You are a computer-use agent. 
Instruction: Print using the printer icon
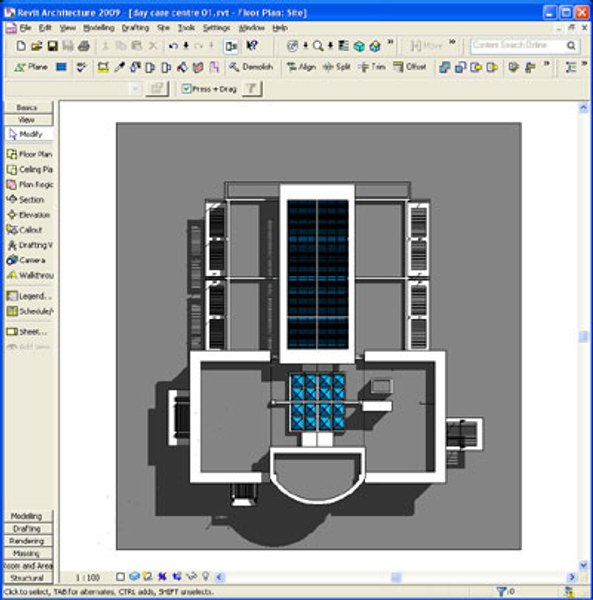pyautogui.click(x=84, y=46)
